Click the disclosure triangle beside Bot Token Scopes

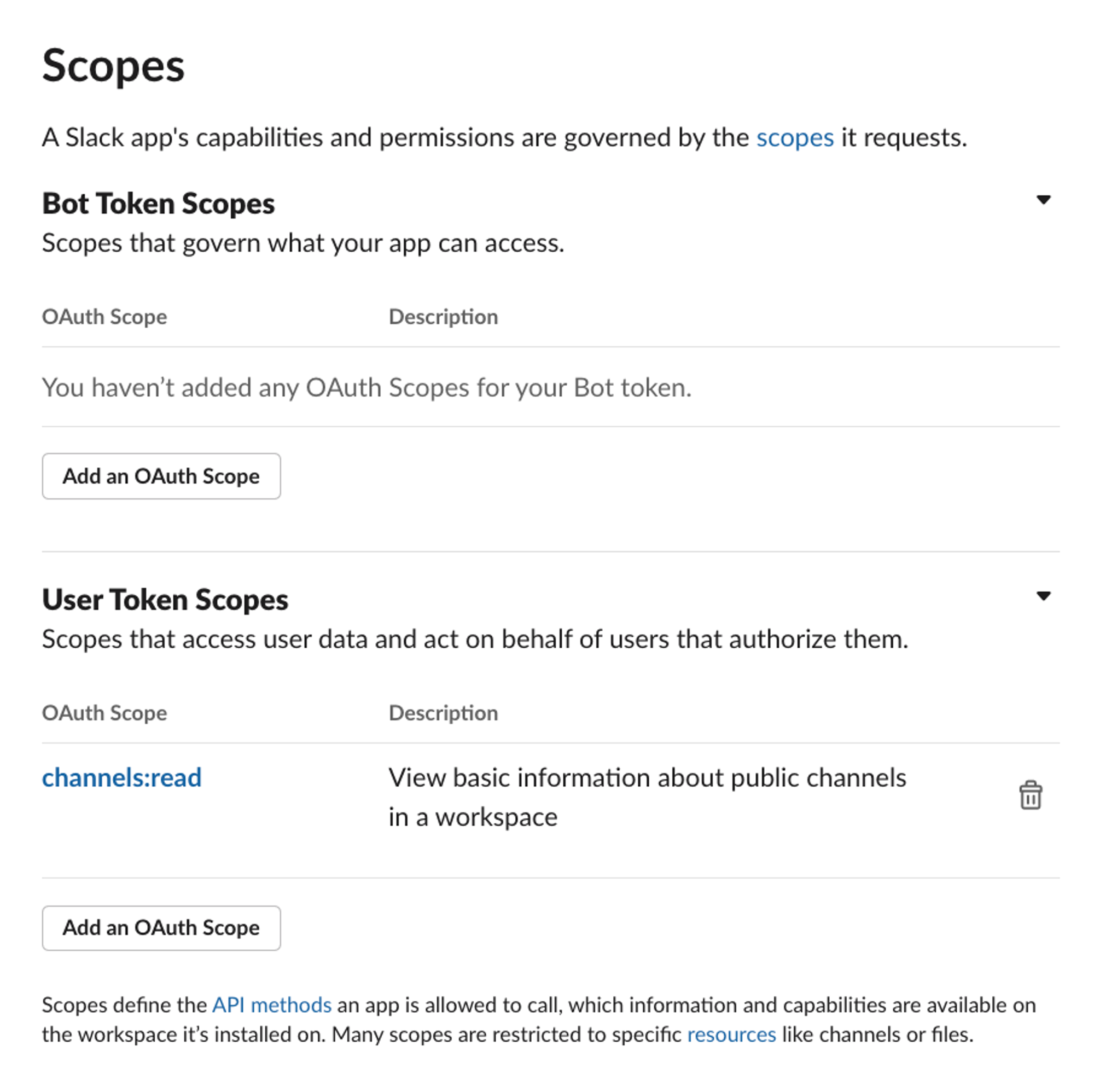pos(1045,199)
